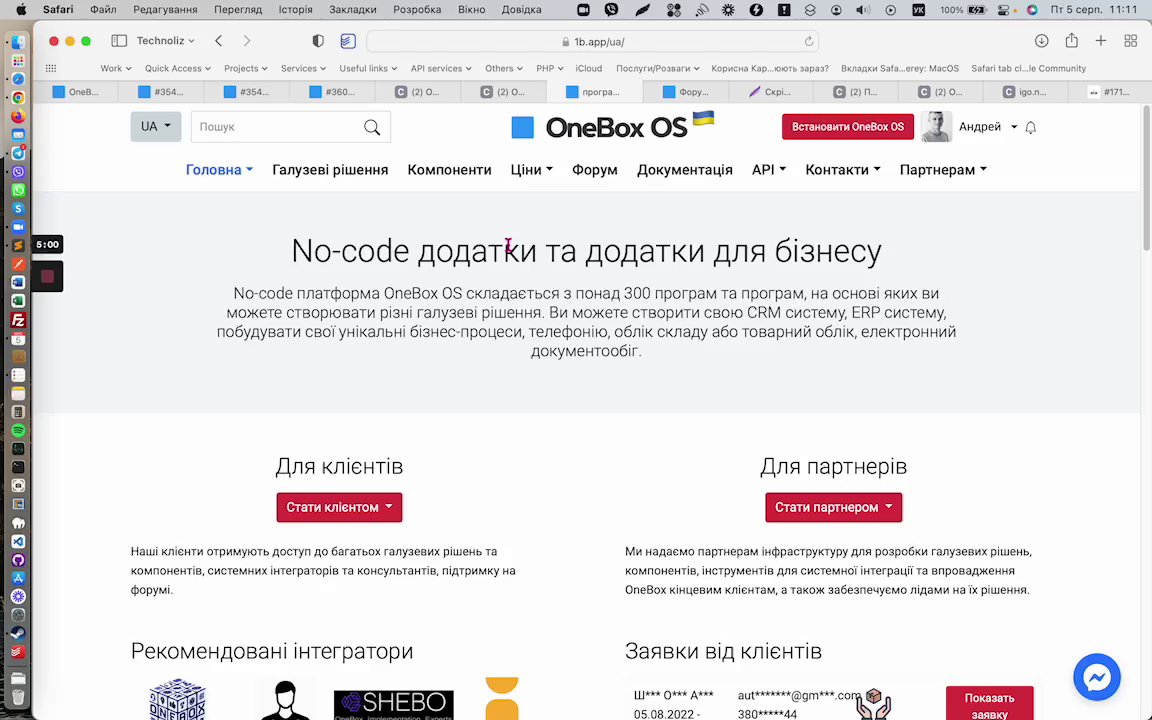The width and height of the screenshot is (1152, 720).
Task: Open the Закладки menu
Action: pyautogui.click(x=353, y=10)
